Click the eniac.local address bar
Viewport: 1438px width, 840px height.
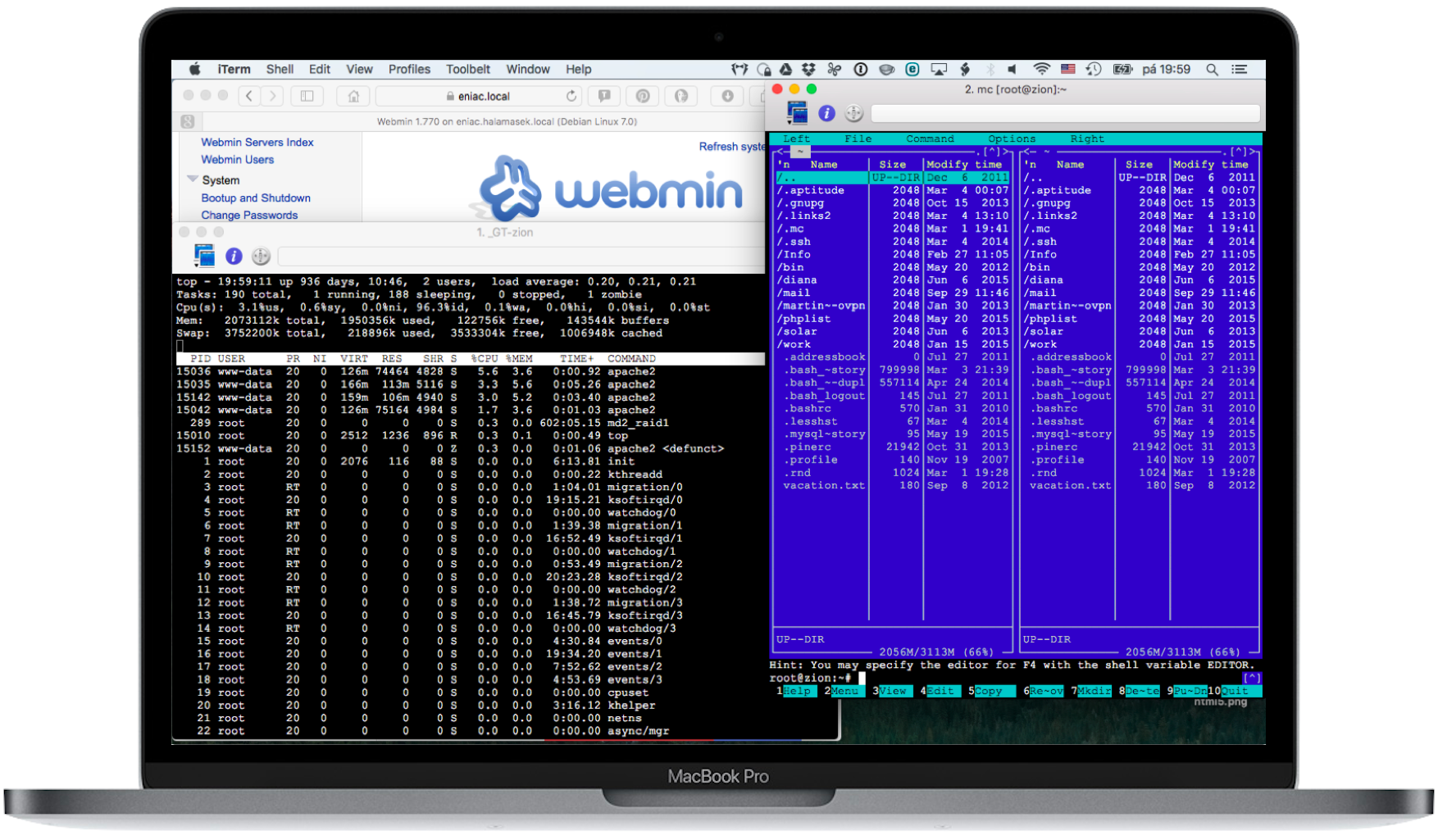478,97
